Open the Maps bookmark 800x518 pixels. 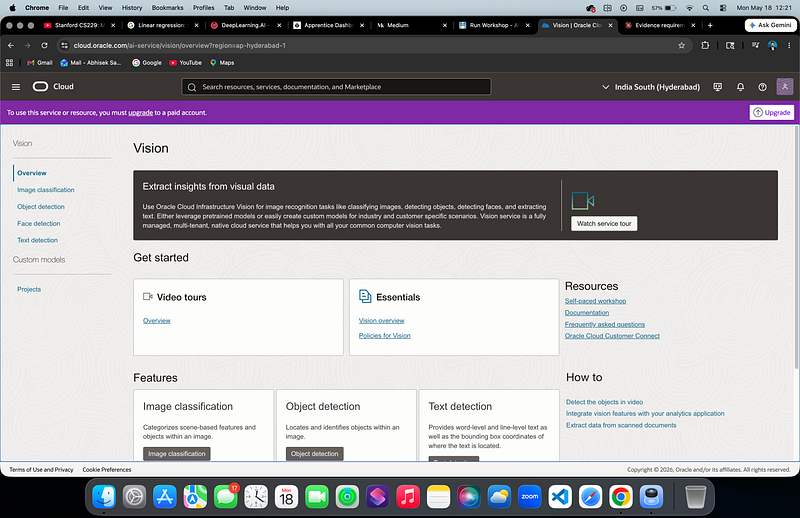[x=222, y=63]
